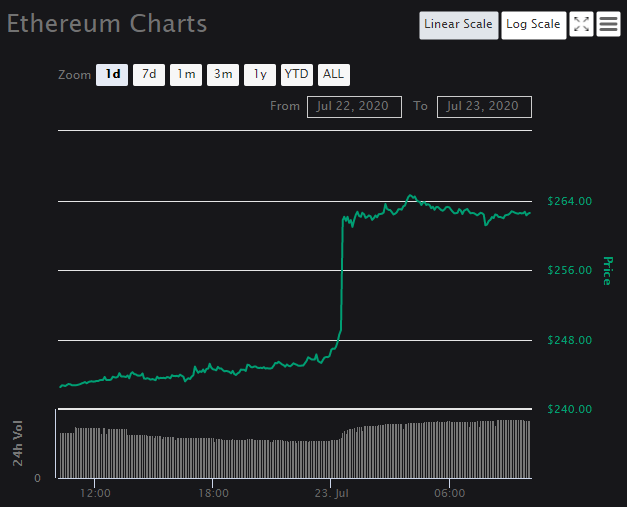Click the $264.00 price axis label
This screenshot has height=507, width=627.
click(x=569, y=201)
